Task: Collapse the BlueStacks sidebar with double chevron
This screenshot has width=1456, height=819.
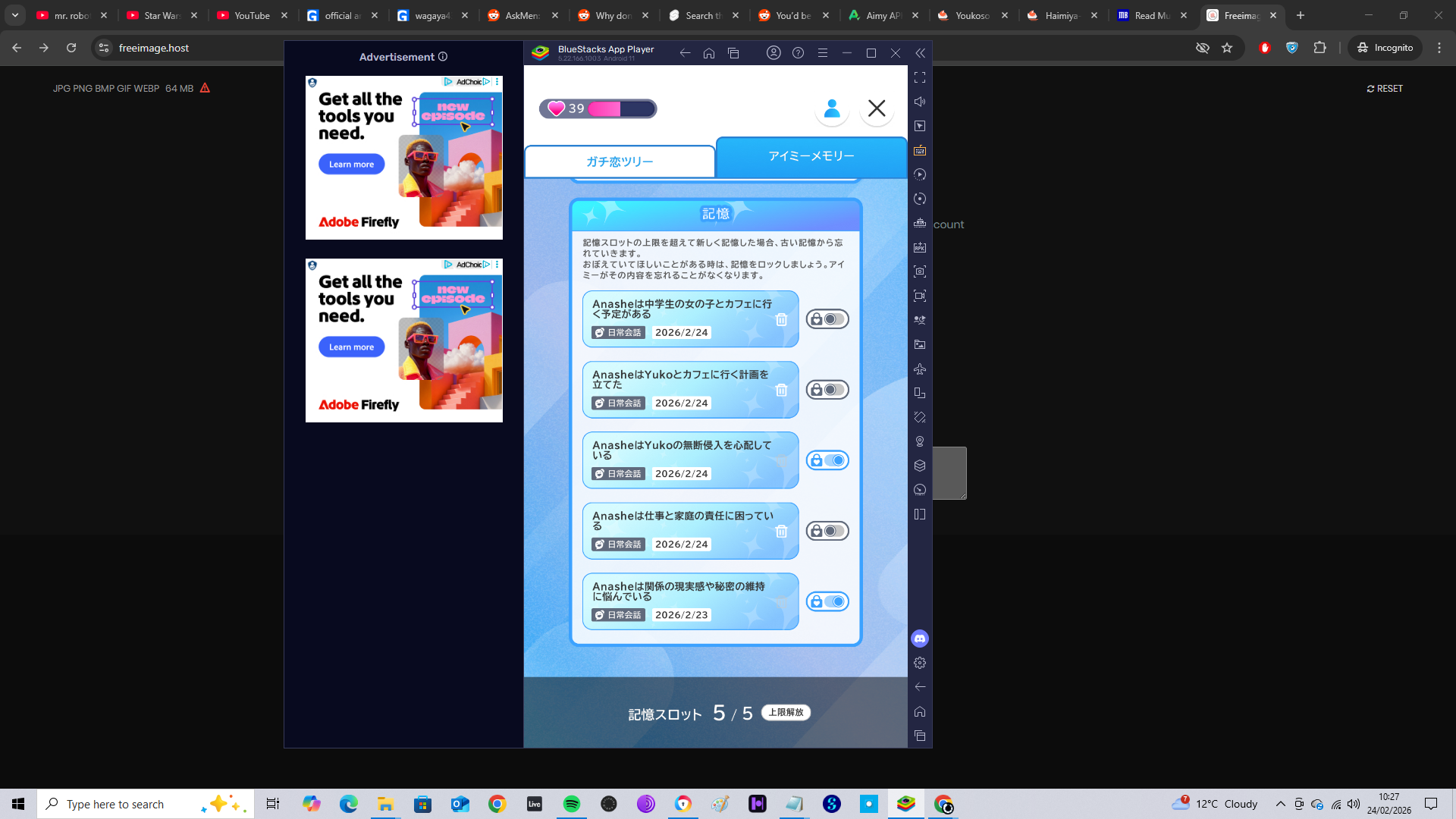Action: [x=920, y=53]
